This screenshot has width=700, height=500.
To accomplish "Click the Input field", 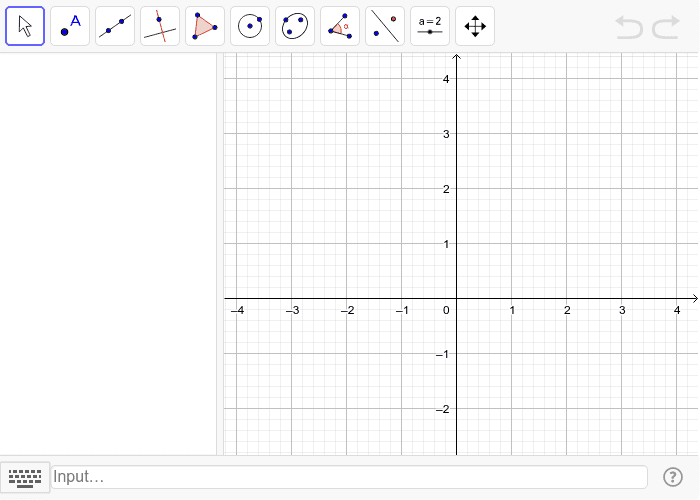I will pos(349,477).
